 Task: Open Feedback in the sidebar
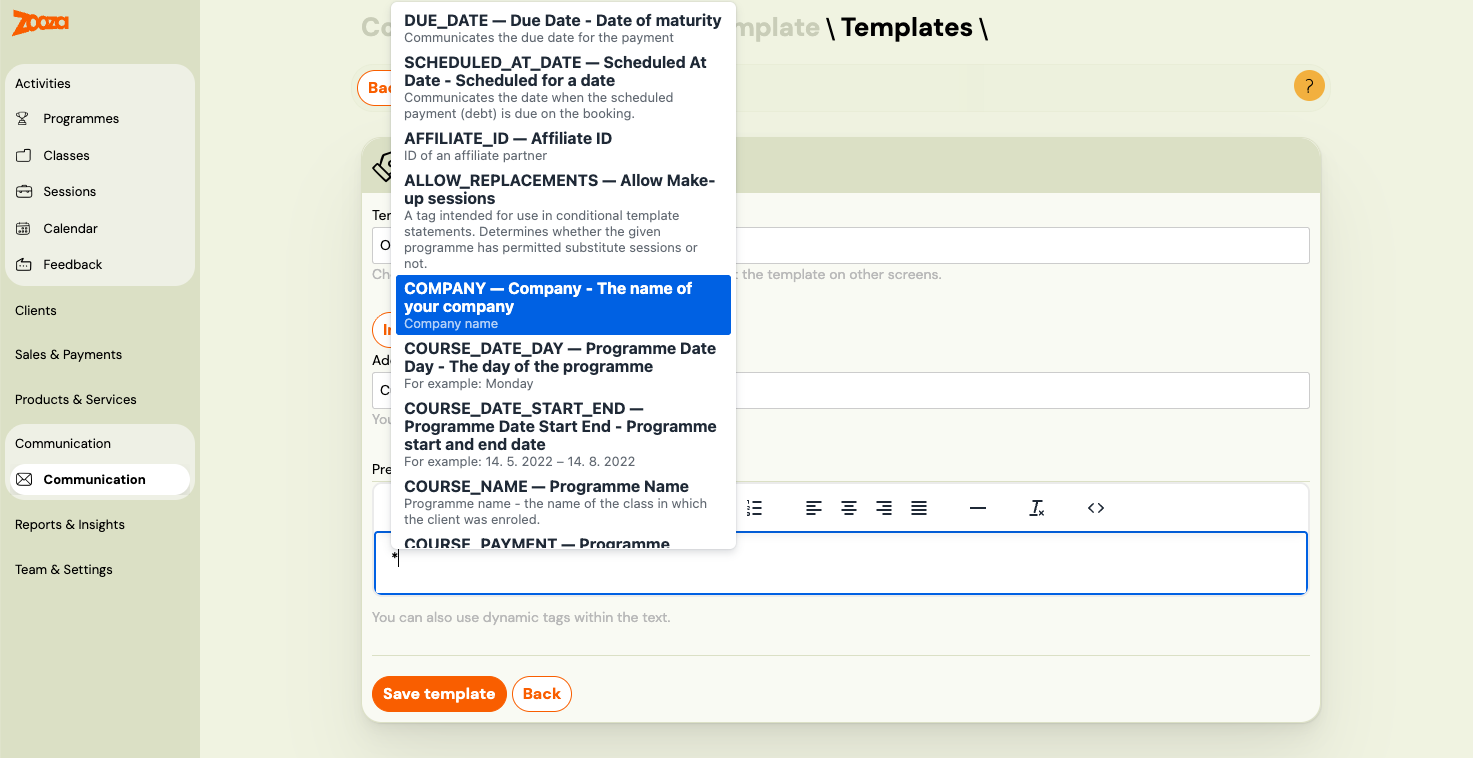pos(72,264)
